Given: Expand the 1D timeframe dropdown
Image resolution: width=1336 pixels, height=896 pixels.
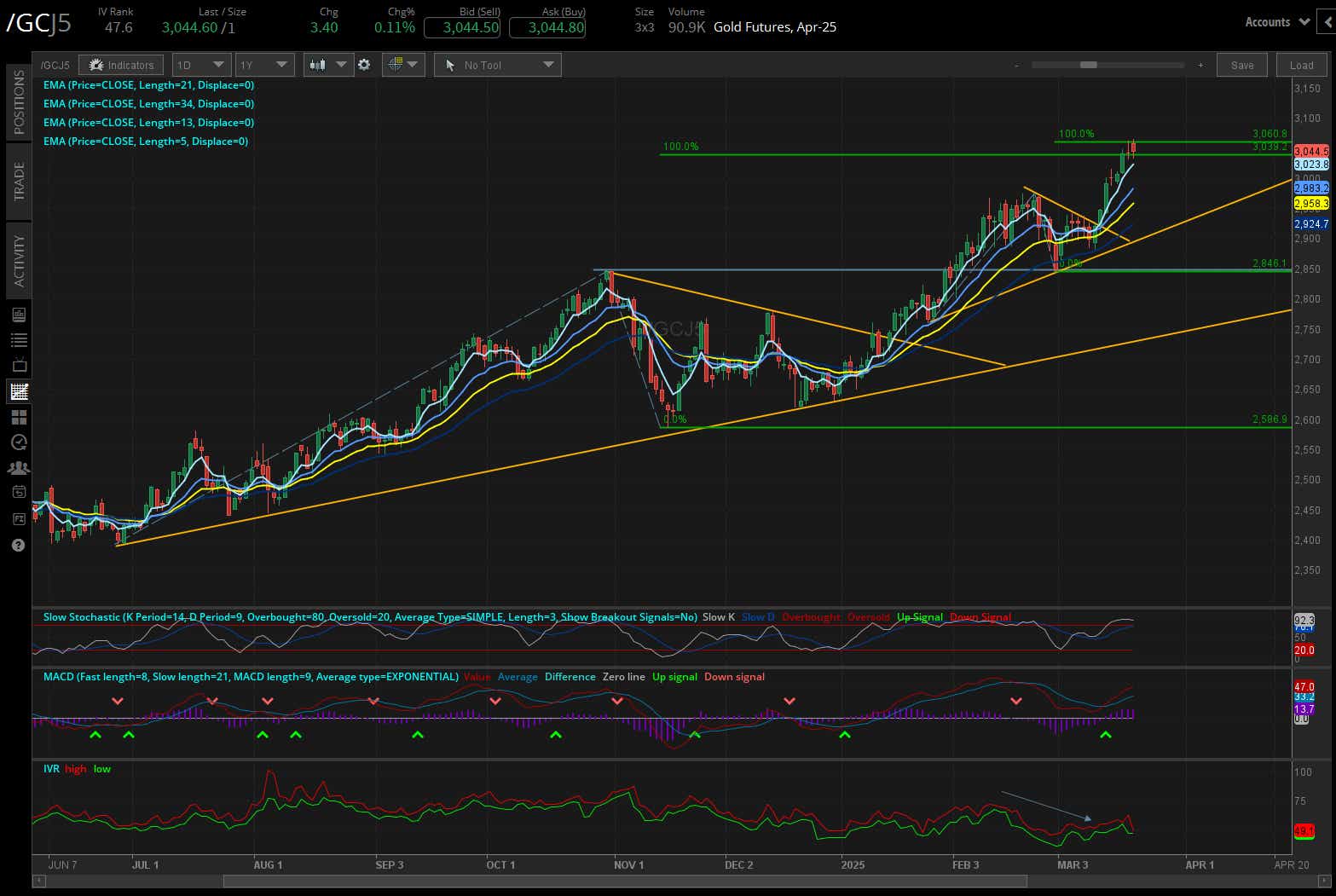Looking at the screenshot, I should 201,64.
